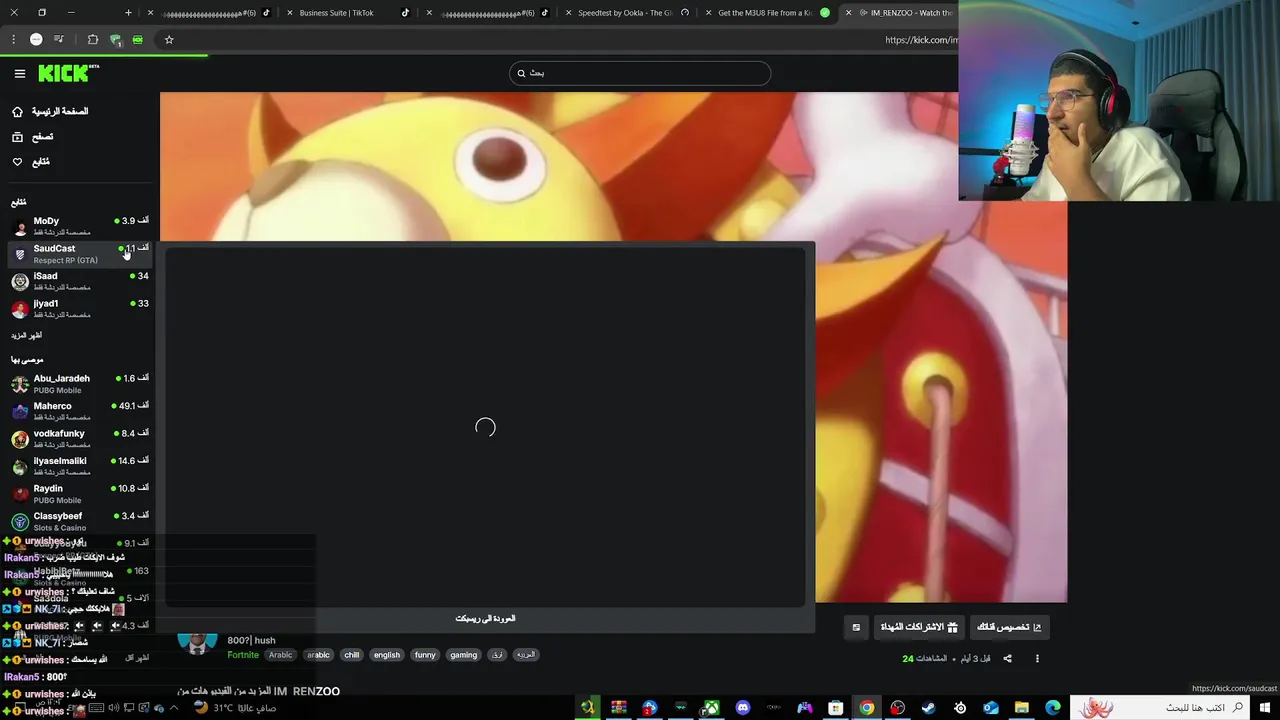Select the gaming tag
The height and width of the screenshot is (720, 1280).
click(x=463, y=655)
